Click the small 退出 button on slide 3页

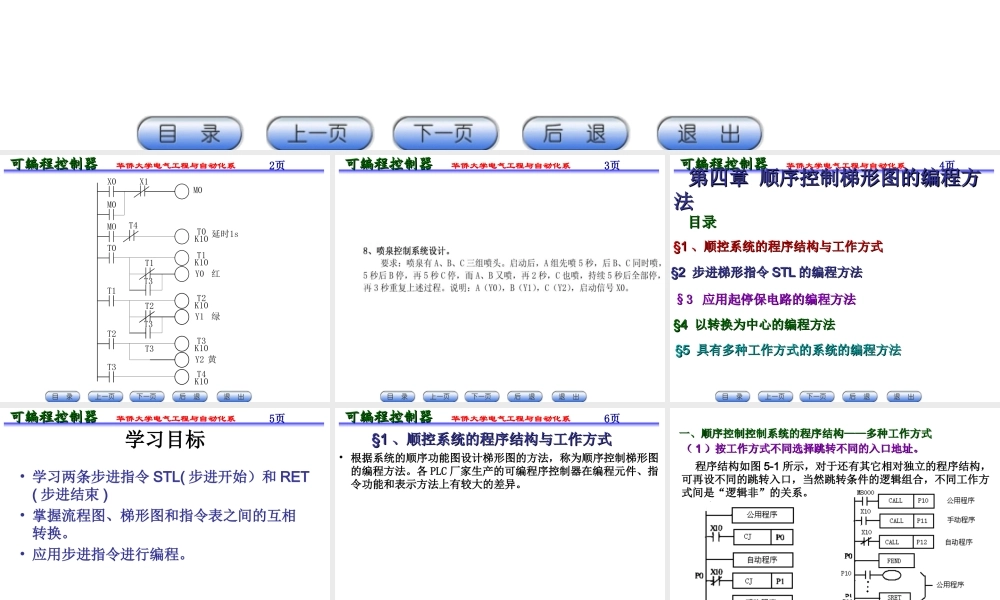coord(569,397)
